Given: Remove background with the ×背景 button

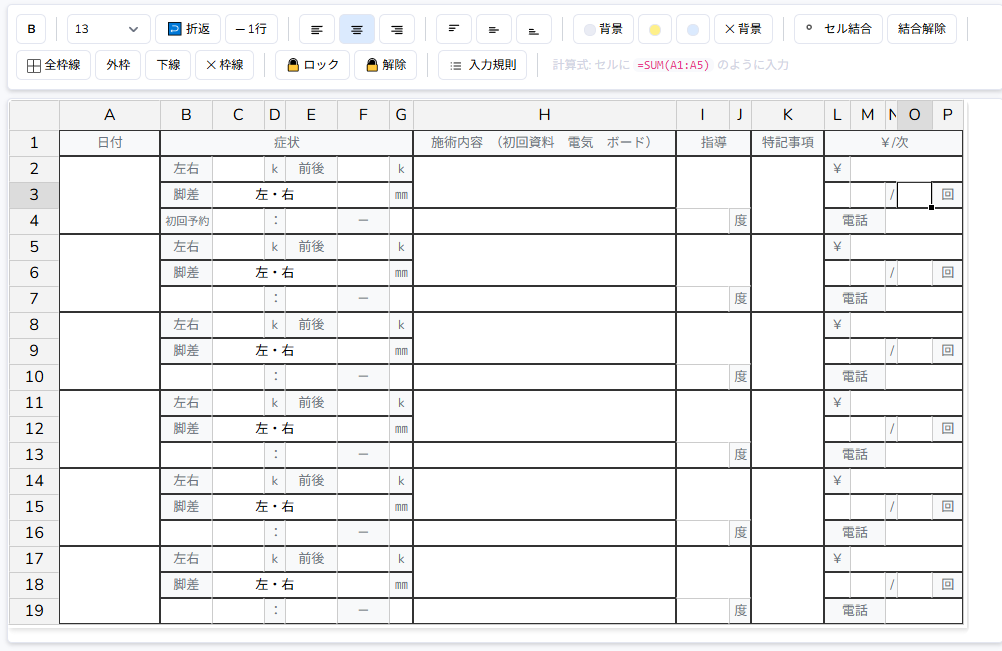Looking at the screenshot, I should tap(743, 29).
